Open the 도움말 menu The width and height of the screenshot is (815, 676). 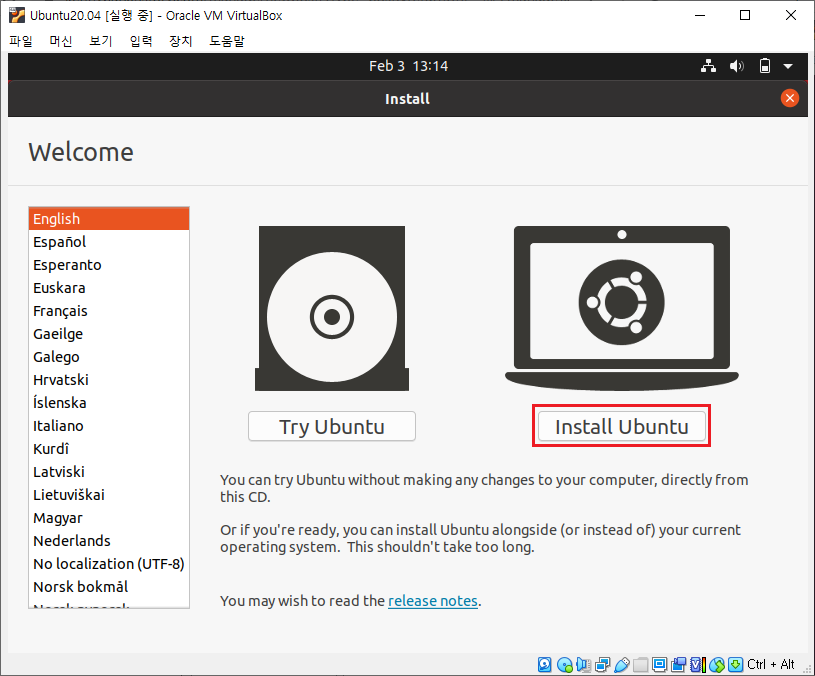pos(227,41)
